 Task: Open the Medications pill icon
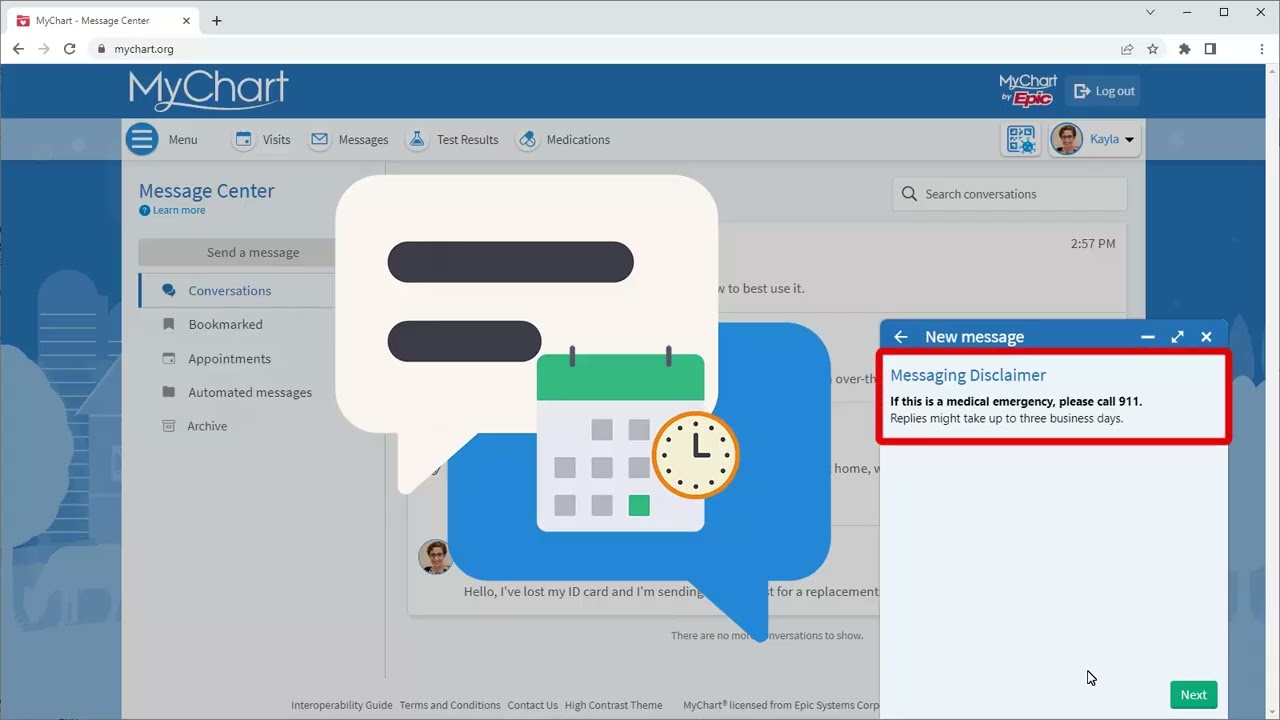[528, 139]
